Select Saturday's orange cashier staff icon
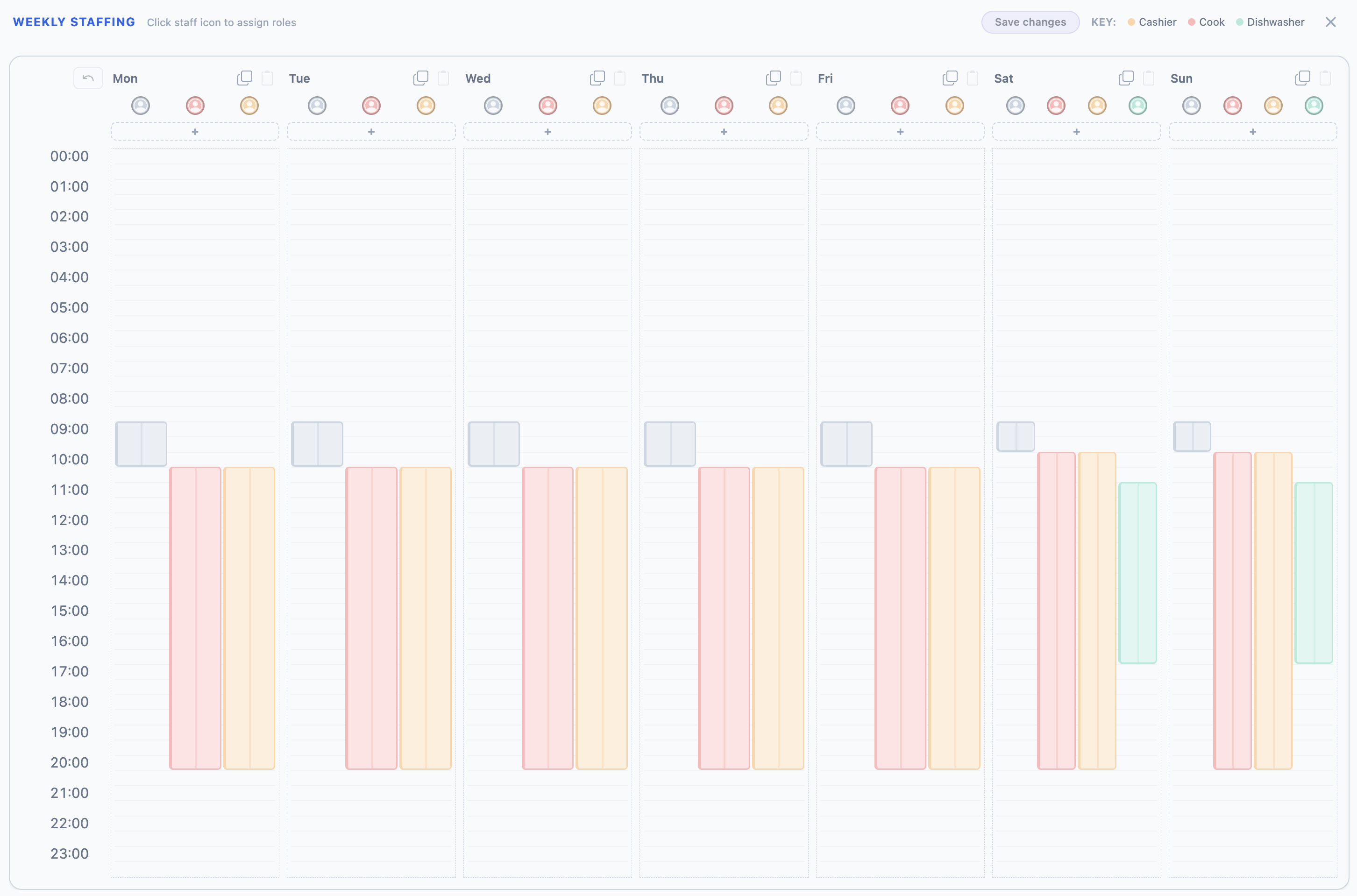 point(1097,106)
